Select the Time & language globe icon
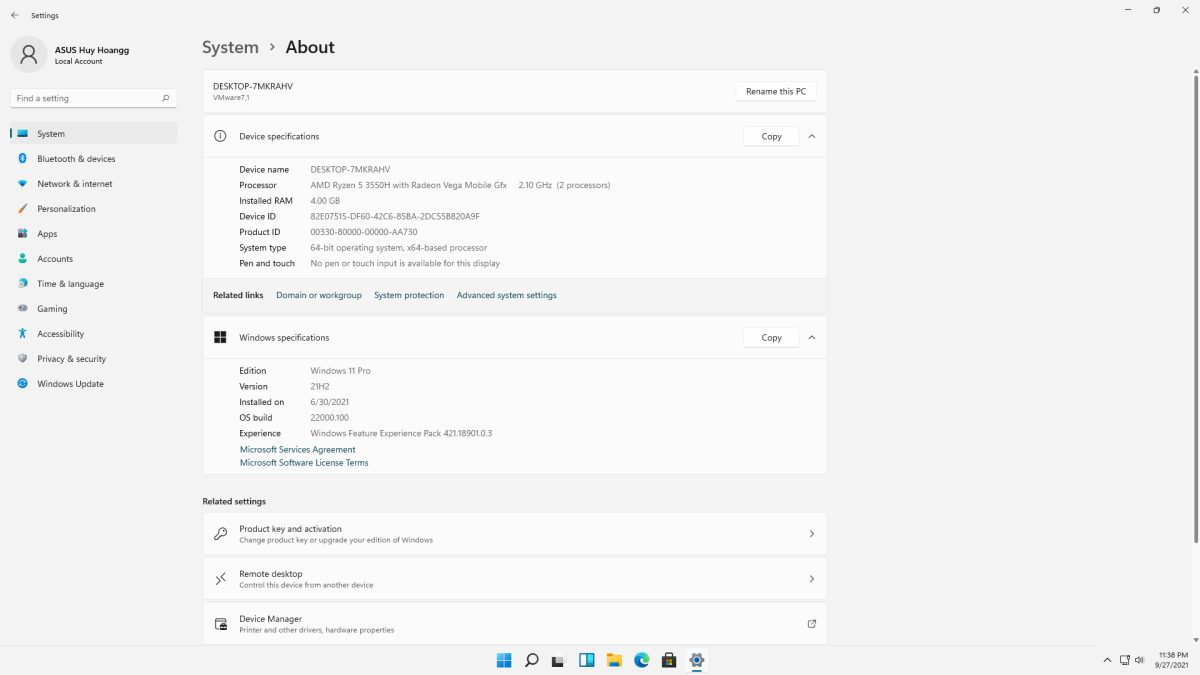Screen dimensions: 1200x675 tap(22, 284)
